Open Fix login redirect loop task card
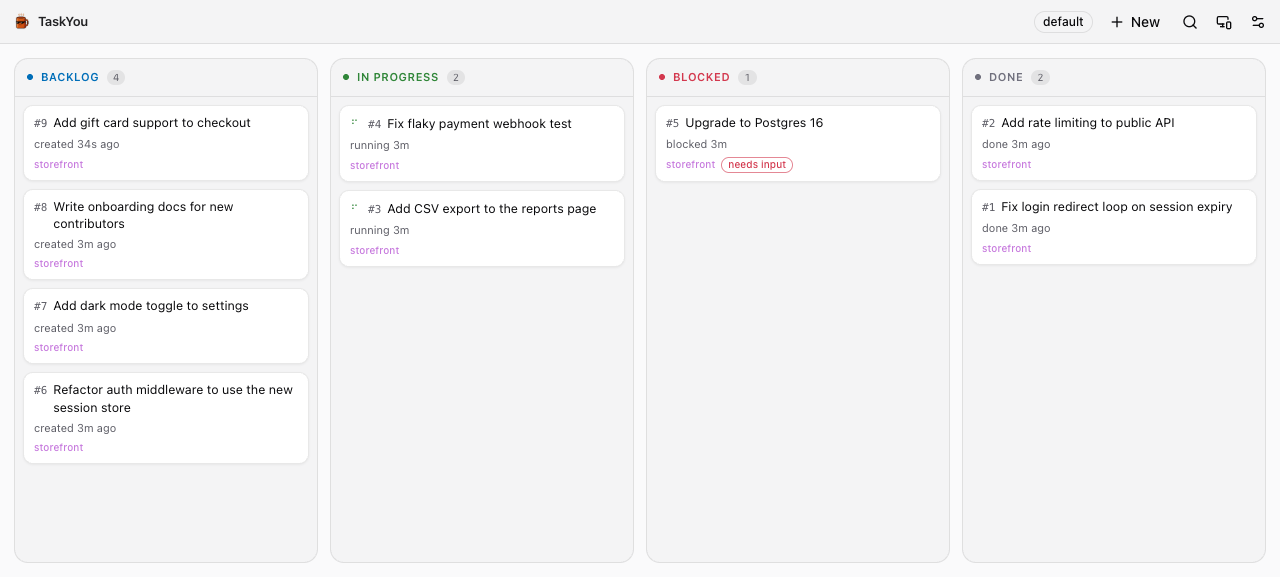Viewport: 1280px width, 577px height. (x=1114, y=227)
